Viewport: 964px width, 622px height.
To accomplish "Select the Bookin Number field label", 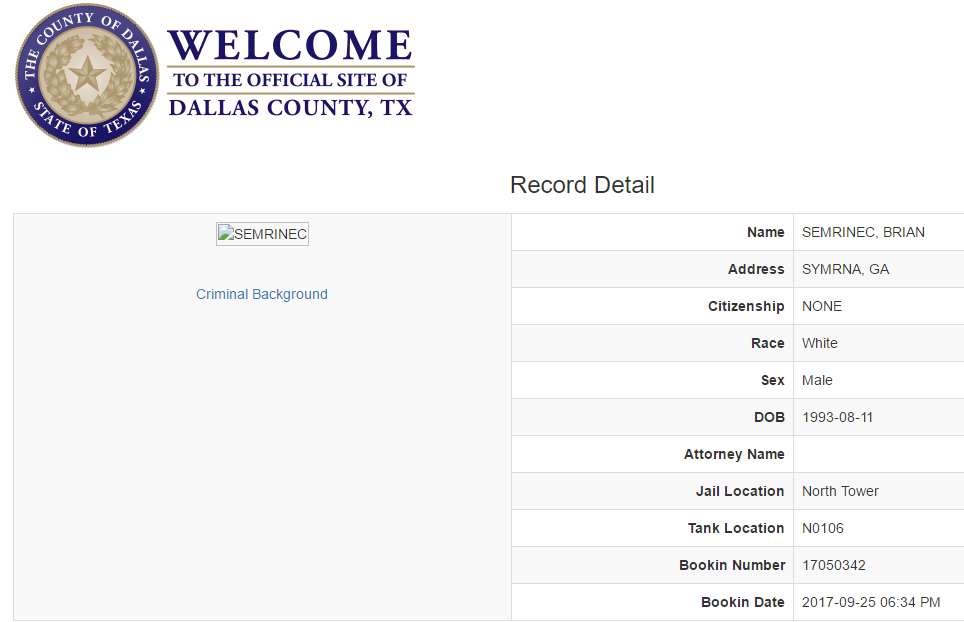I will tap(732, 565).
